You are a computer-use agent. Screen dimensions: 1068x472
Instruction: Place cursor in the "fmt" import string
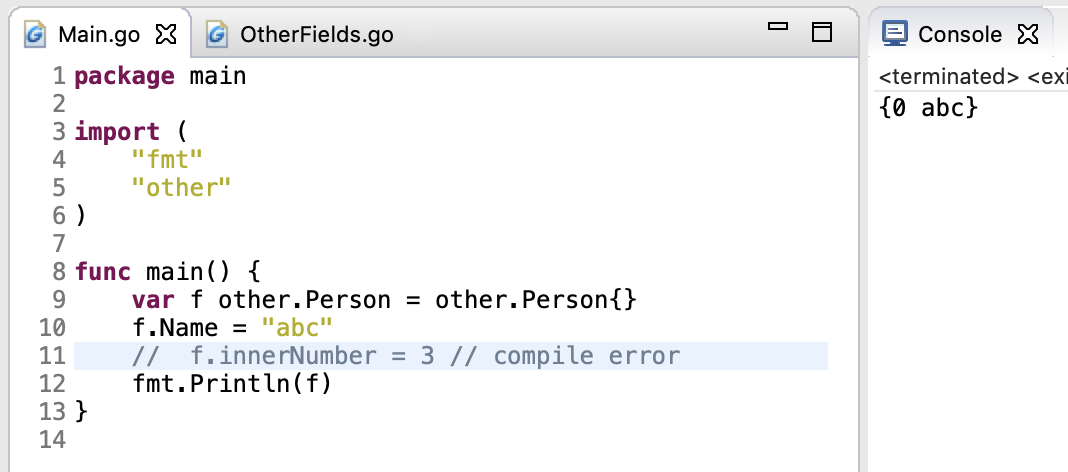coord(167,159)
